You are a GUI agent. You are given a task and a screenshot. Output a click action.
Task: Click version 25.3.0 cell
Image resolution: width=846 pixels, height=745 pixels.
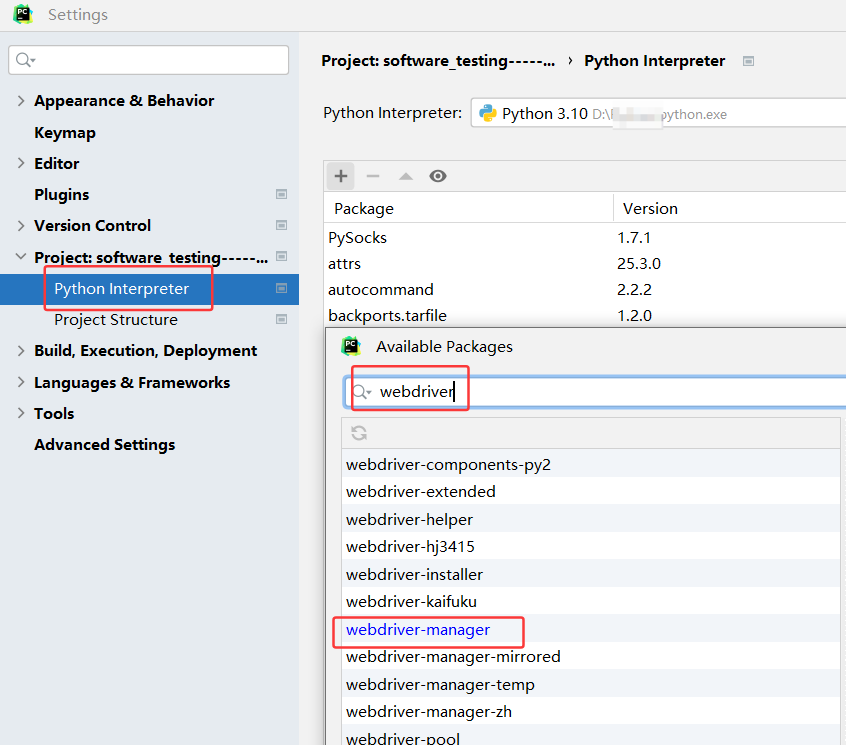(639, 263)
